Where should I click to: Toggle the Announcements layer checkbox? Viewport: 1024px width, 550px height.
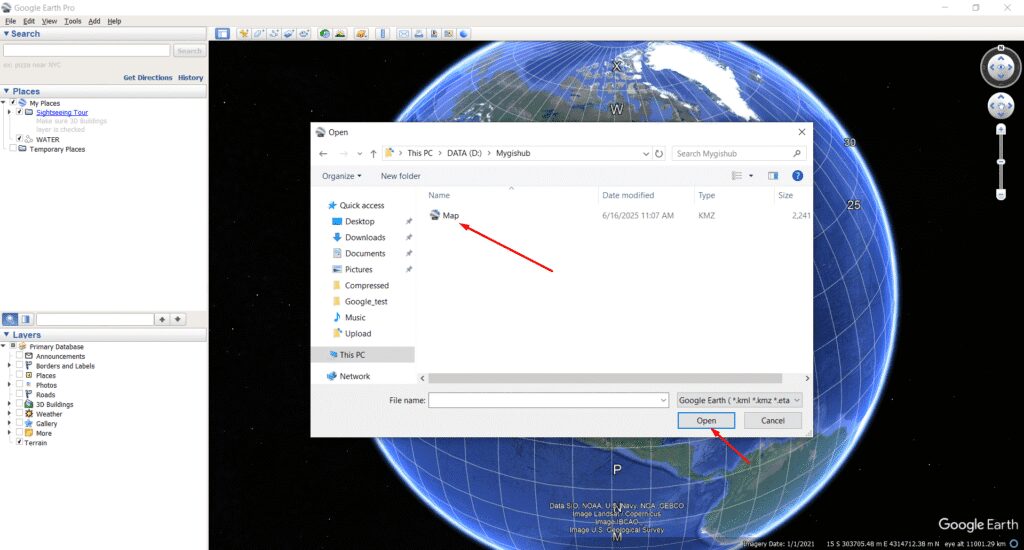[20, 356]
